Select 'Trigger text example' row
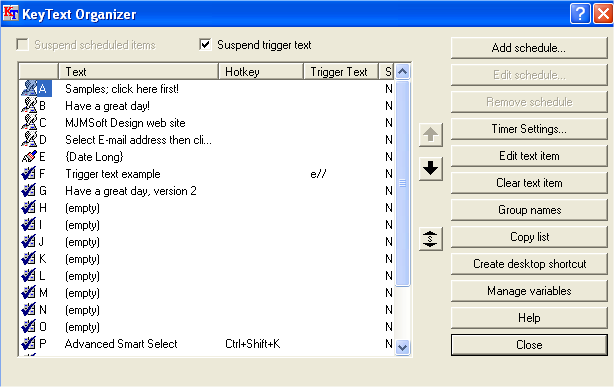 (113, 174)
